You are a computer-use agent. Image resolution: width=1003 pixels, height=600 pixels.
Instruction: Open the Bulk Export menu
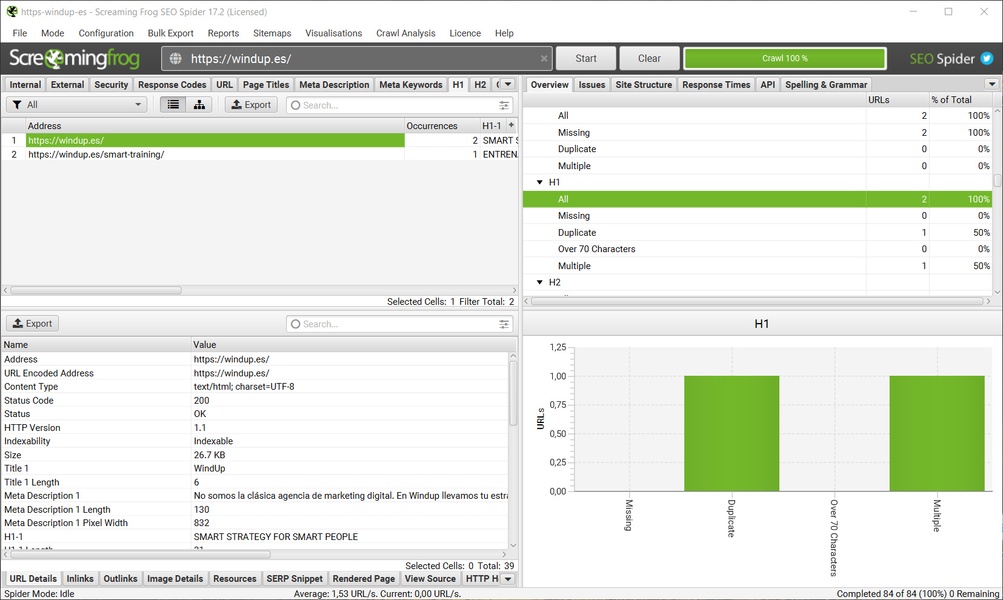tap(170, 33)
